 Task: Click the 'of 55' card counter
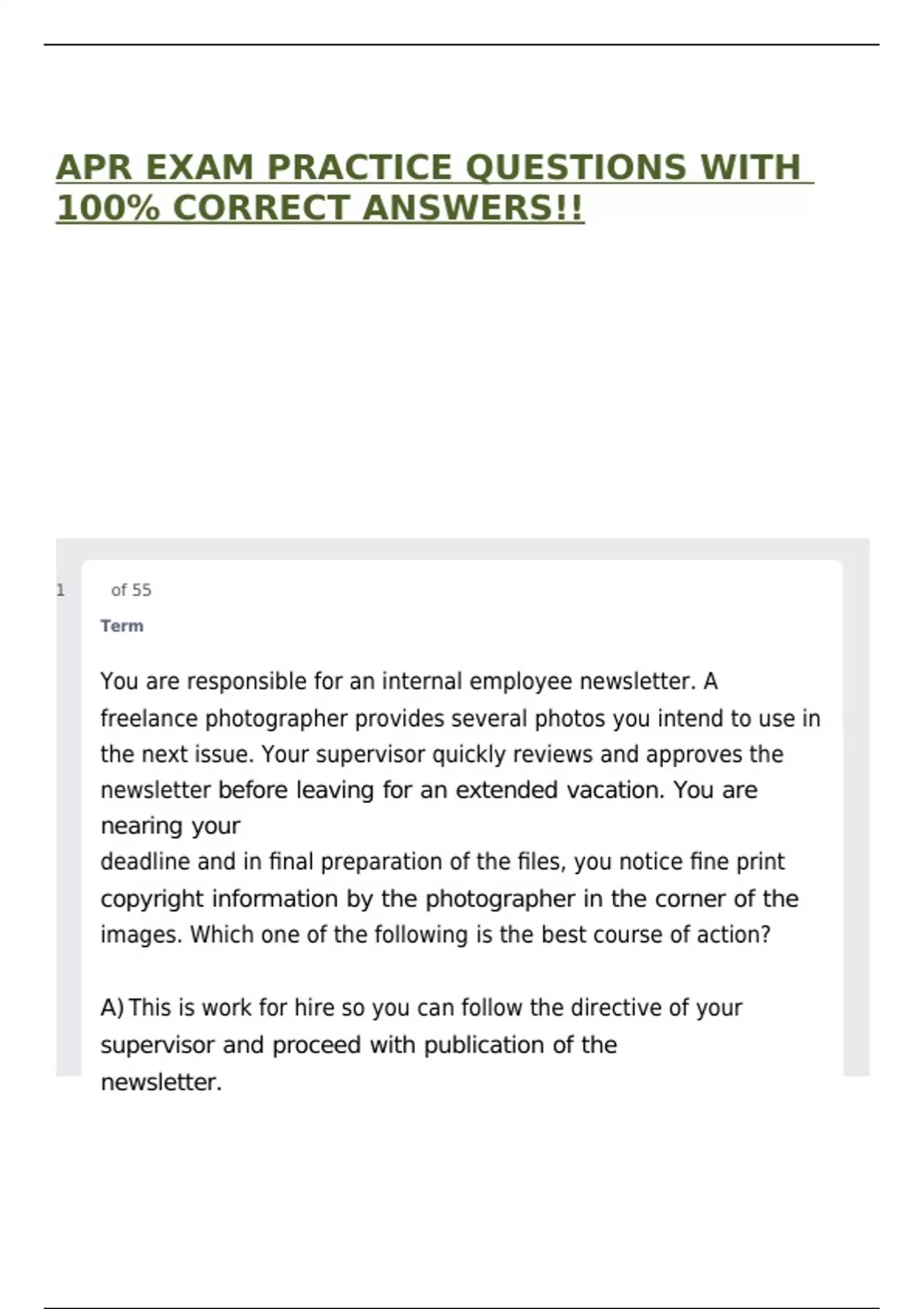(131, 591)
